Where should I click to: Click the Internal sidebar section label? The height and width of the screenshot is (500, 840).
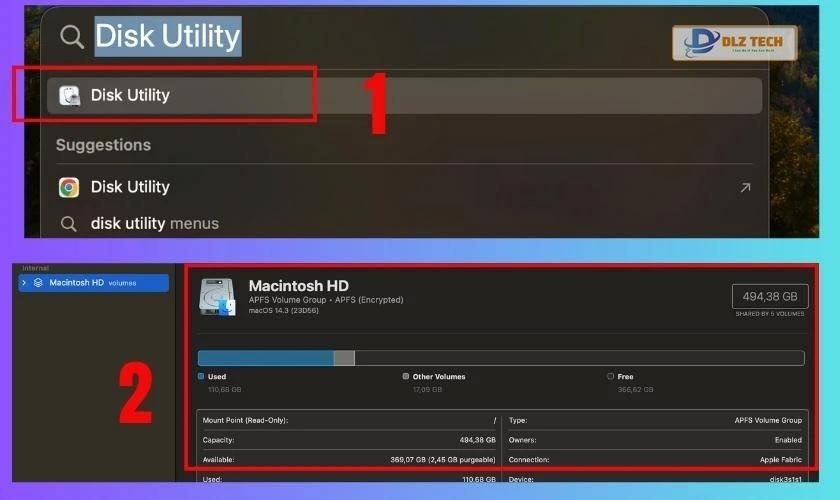[x=35, y=268]
